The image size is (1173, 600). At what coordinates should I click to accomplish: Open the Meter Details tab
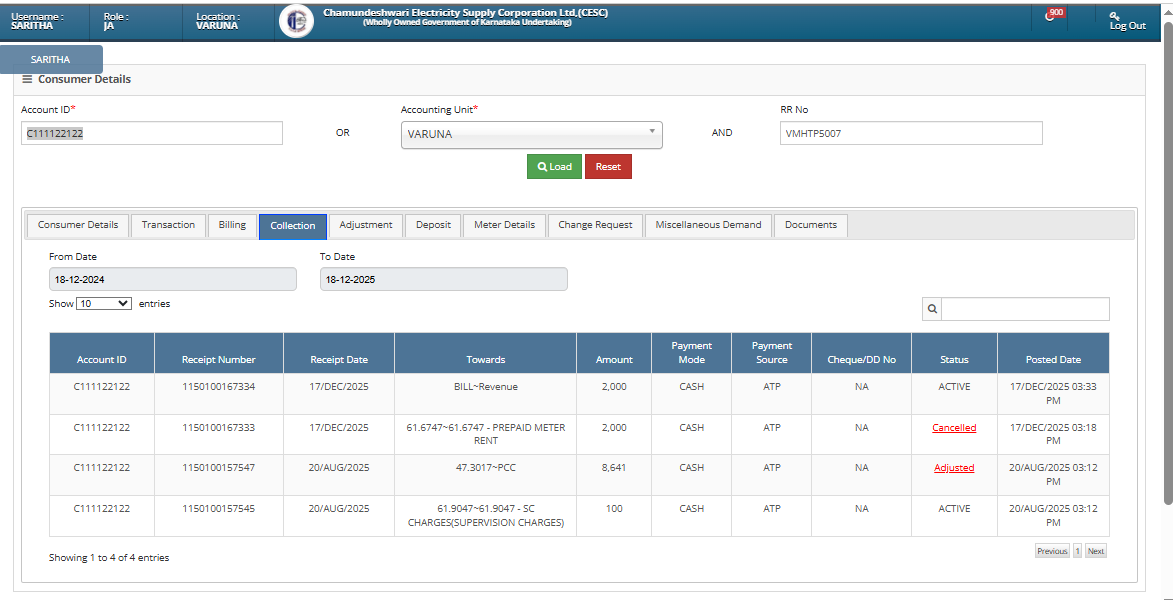coord(504,225)
